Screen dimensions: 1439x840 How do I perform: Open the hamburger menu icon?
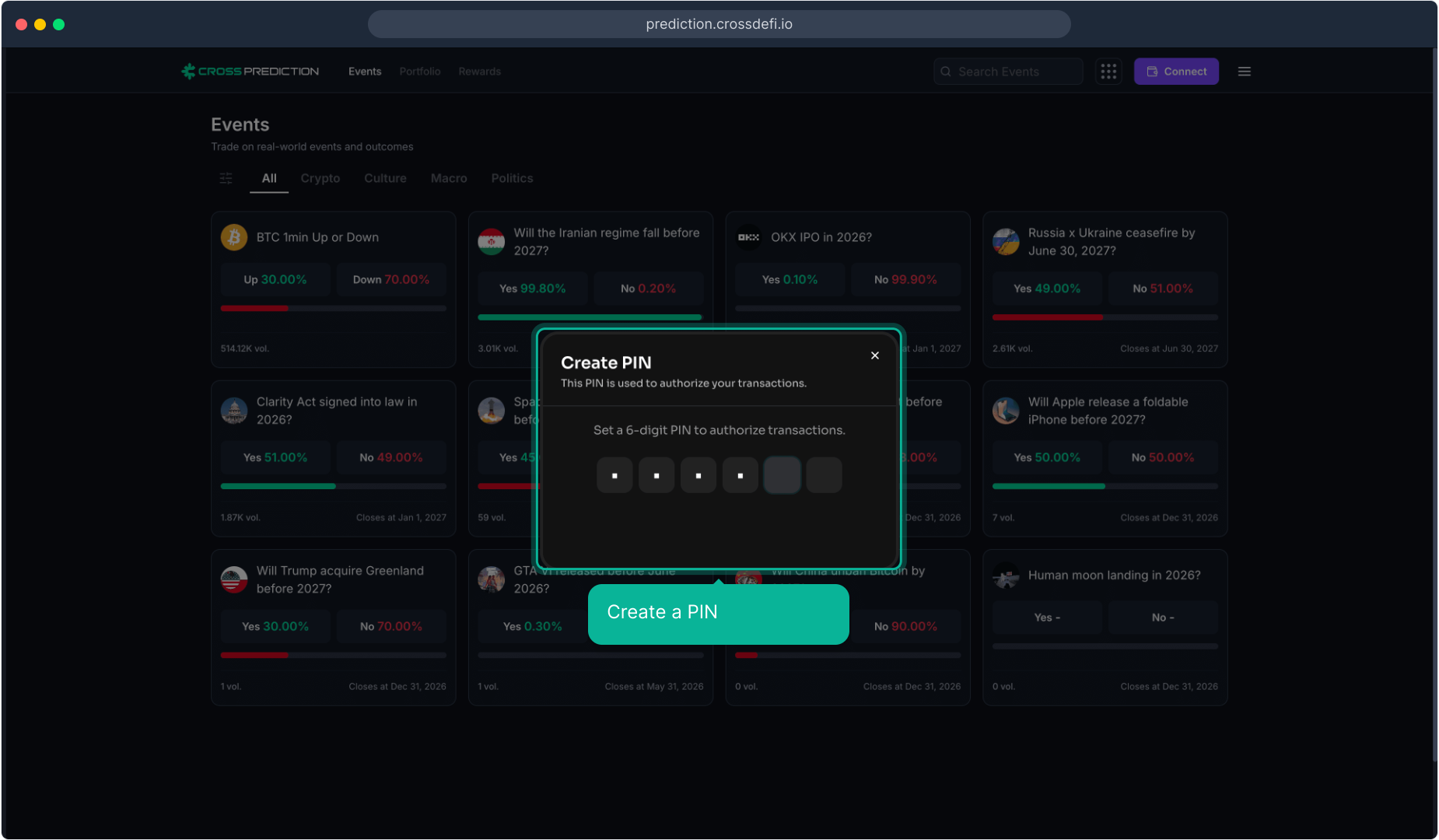1245,72
